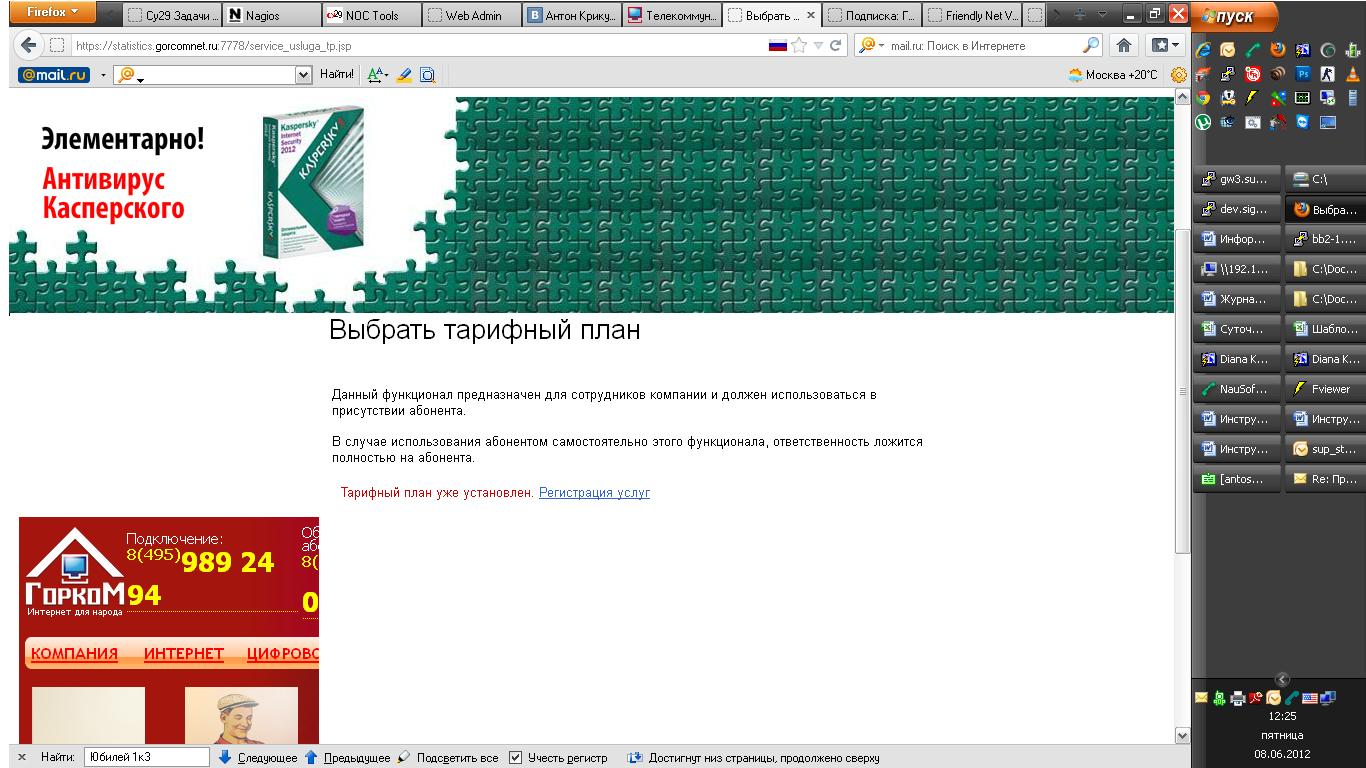Open the search engine selector dropdown
This screenshot has width=1366, height=768.
pyautogui.click(x=870, y=45)
